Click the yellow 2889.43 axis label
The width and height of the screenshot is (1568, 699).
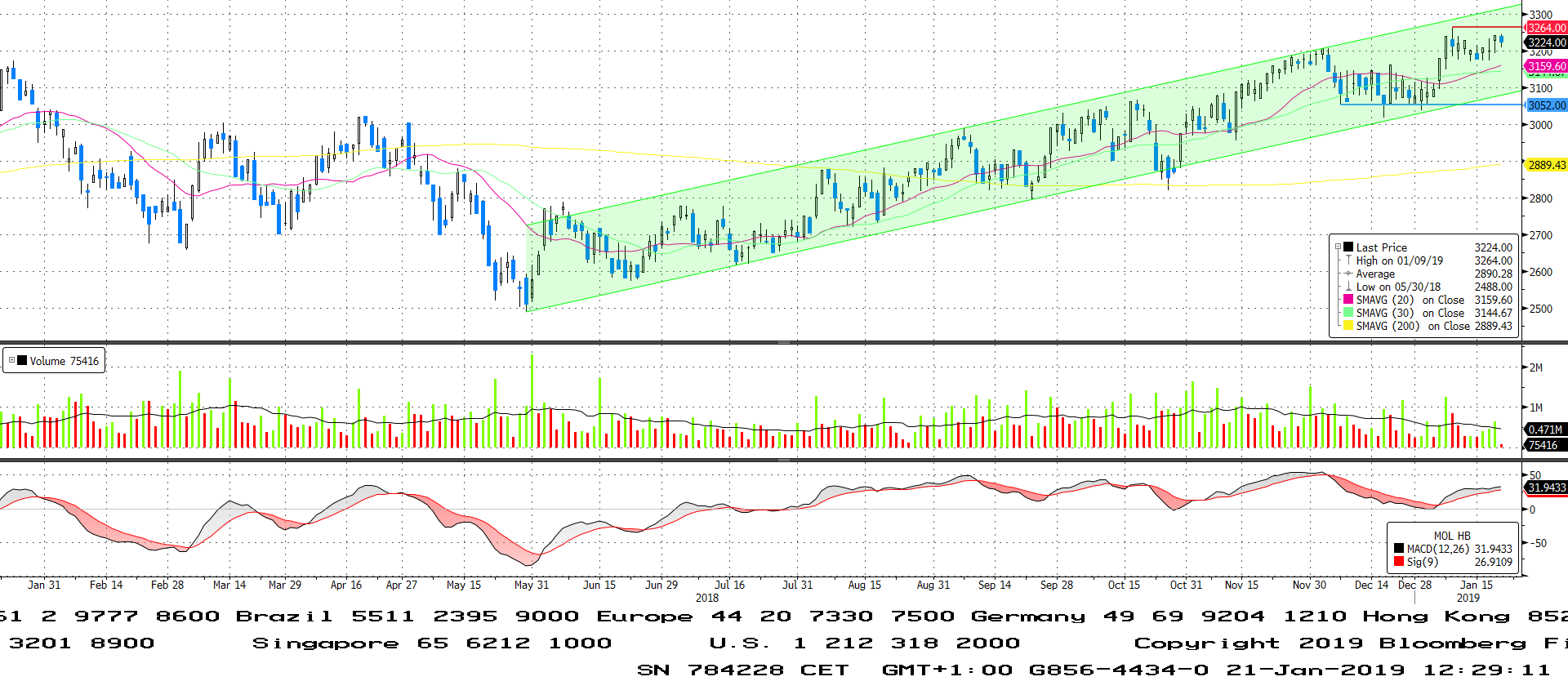[1547, 165]
